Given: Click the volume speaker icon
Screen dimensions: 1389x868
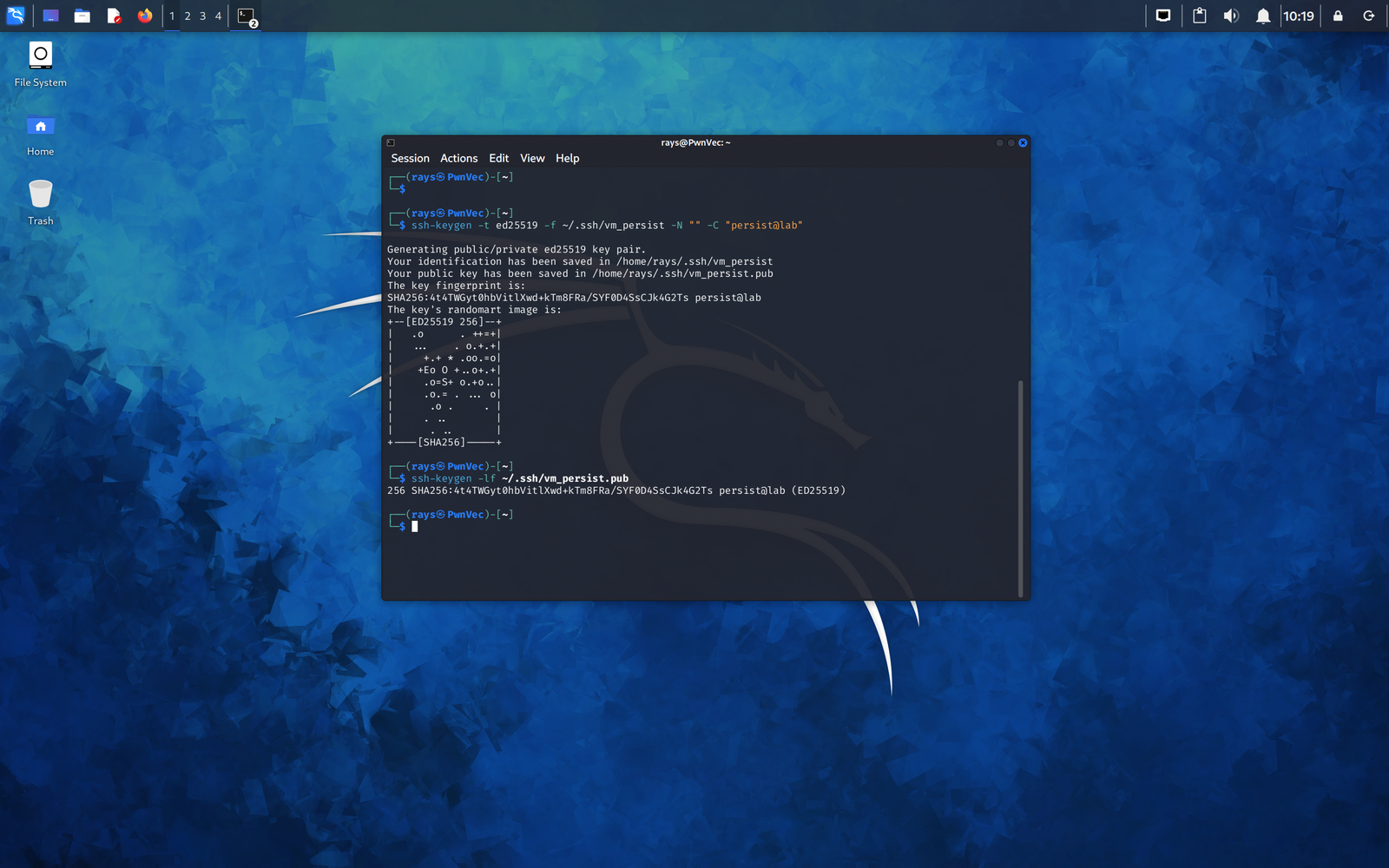Looking at the screenshot, I should click(1231, 16).
